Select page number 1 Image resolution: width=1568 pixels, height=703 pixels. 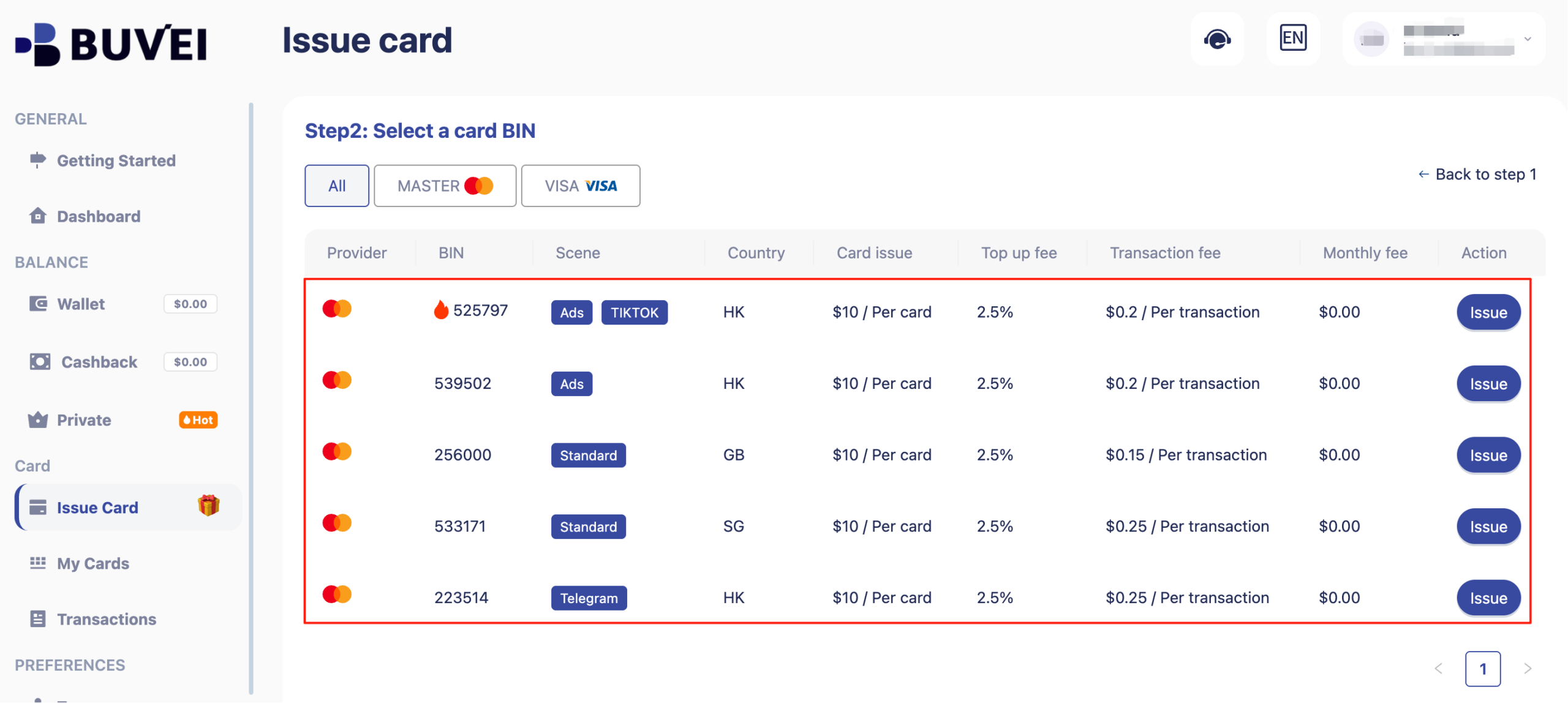1482,669
